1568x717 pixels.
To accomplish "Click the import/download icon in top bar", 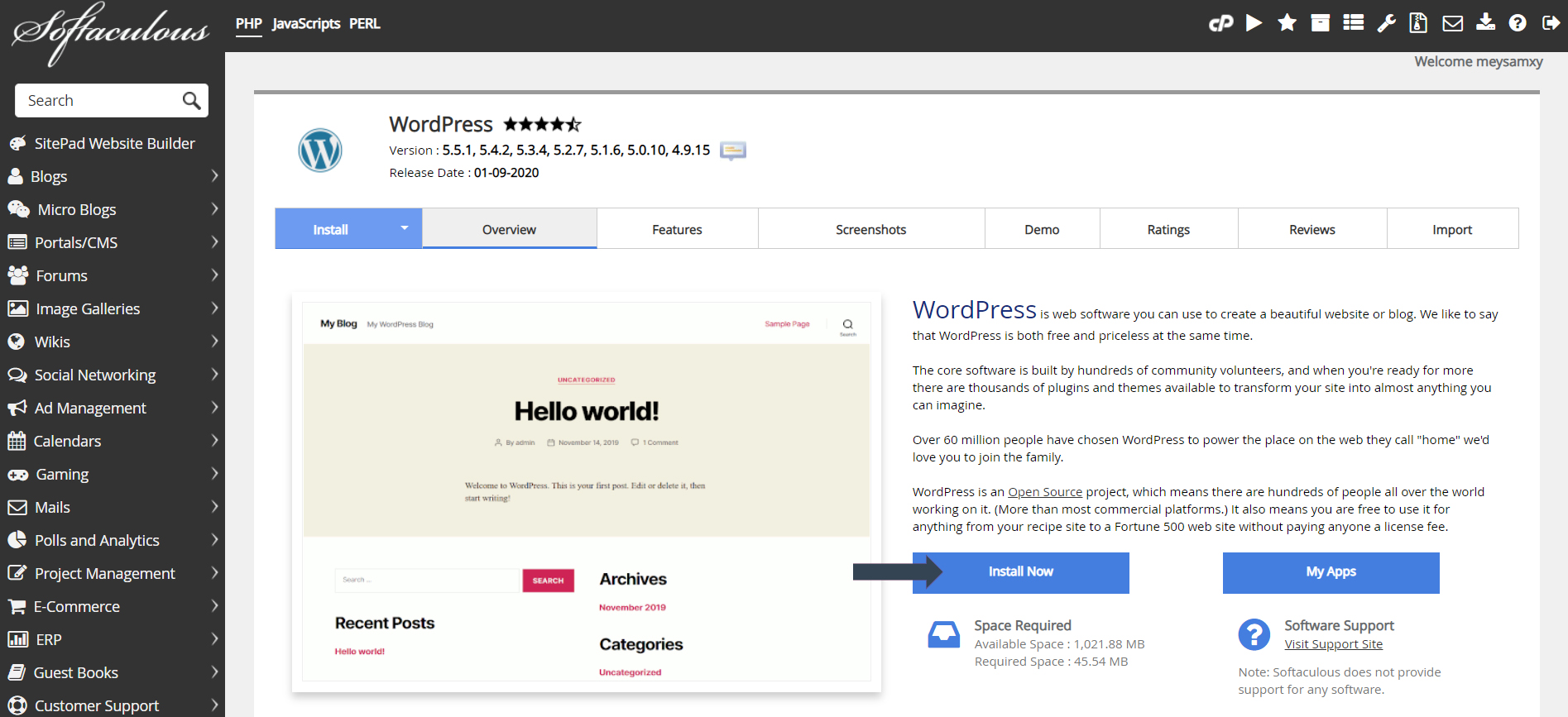I will 1486,22.
